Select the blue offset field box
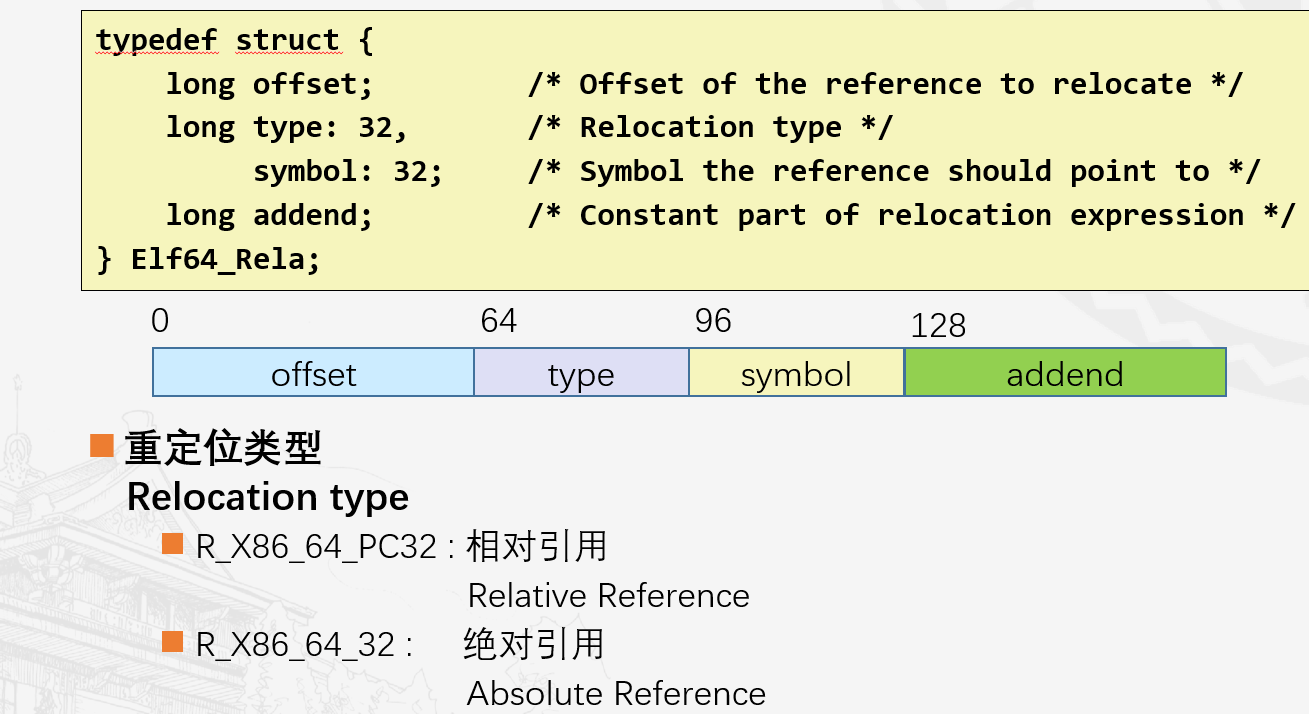The width and height of the screenshot is (1309, 714). (x=313, y=373)
